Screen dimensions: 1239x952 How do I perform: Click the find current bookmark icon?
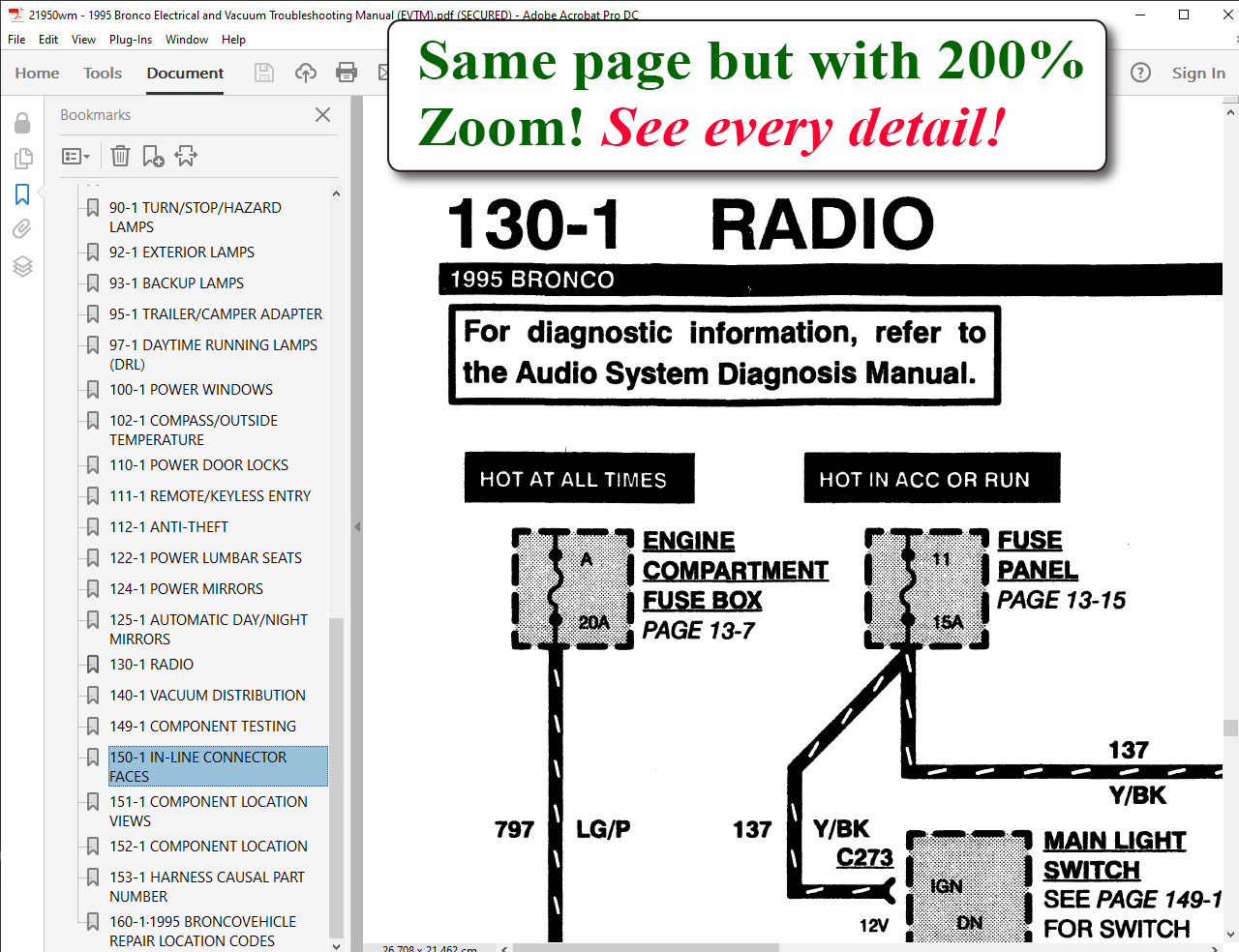(x=186, y=156)
